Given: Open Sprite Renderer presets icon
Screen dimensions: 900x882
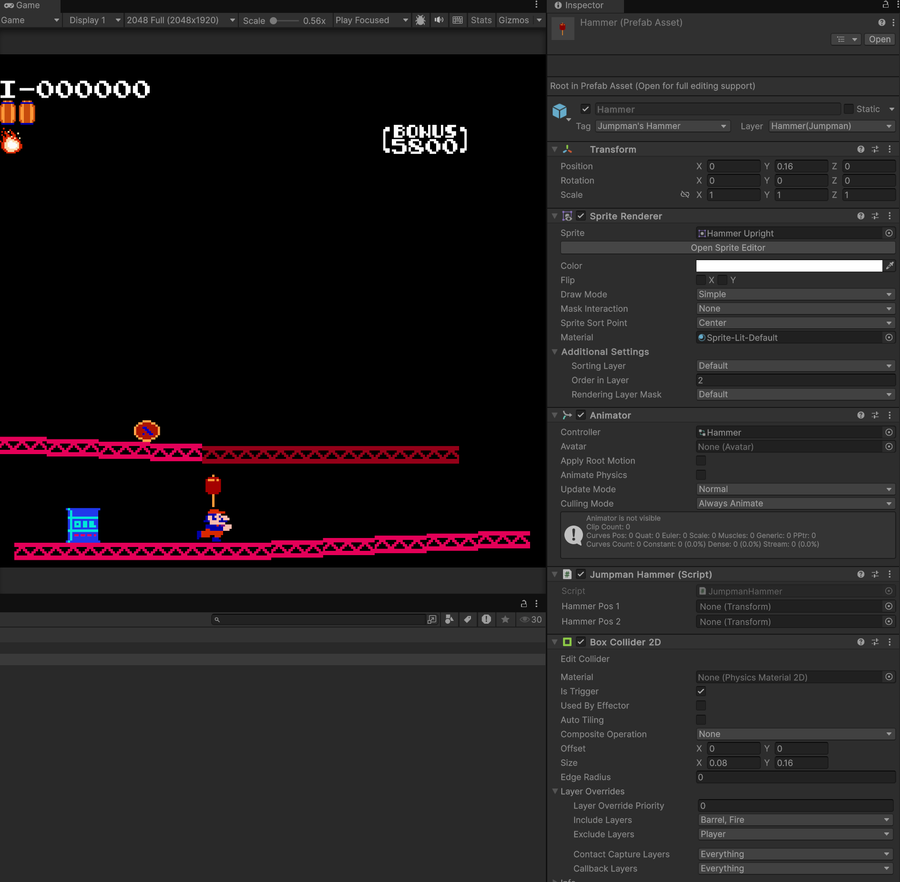Looking at the screenshot, I should click(875, 216).
